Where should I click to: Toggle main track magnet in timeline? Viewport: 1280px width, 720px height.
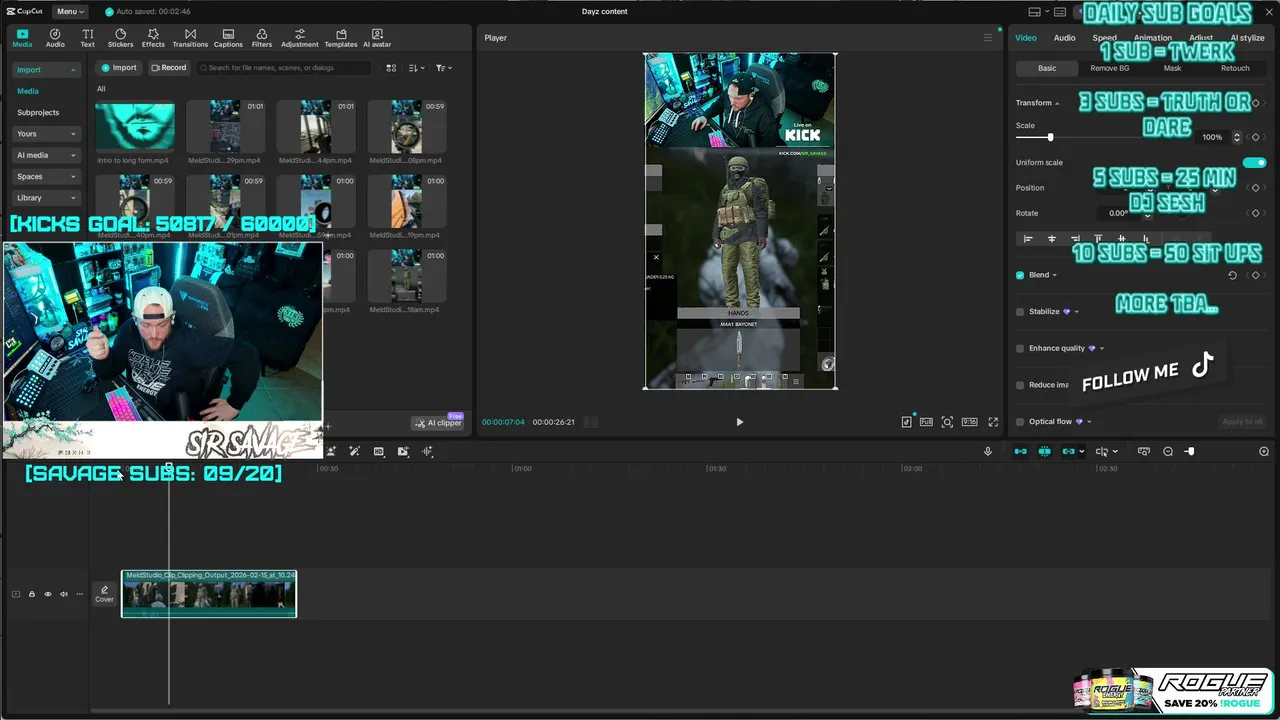(x=1020, y=452)
